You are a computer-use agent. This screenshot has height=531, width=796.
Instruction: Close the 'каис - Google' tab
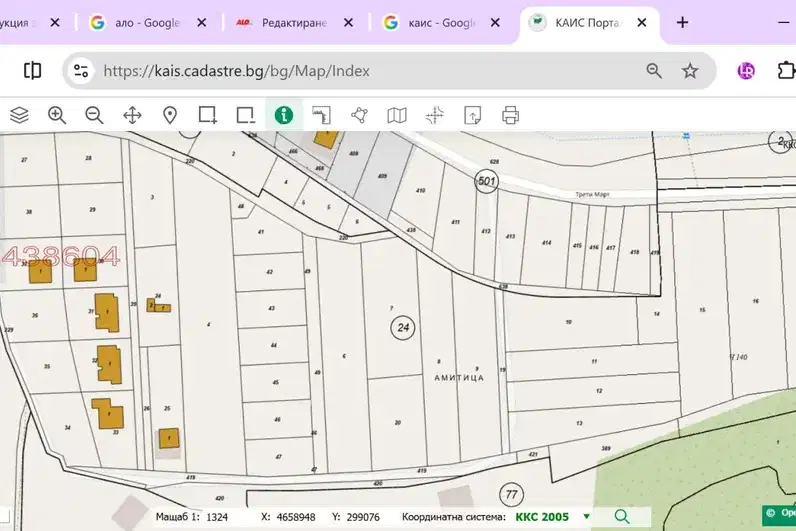point(495,23)
